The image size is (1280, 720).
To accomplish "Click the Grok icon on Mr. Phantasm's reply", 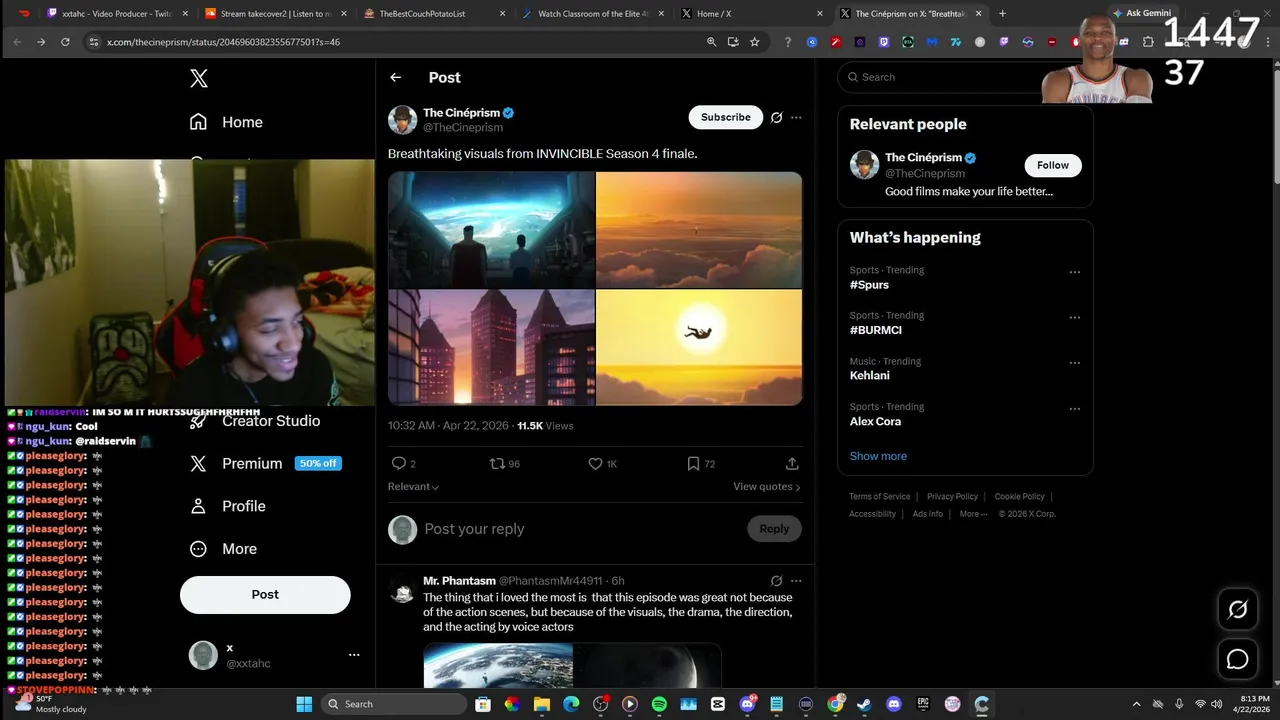I will (776, 581).
